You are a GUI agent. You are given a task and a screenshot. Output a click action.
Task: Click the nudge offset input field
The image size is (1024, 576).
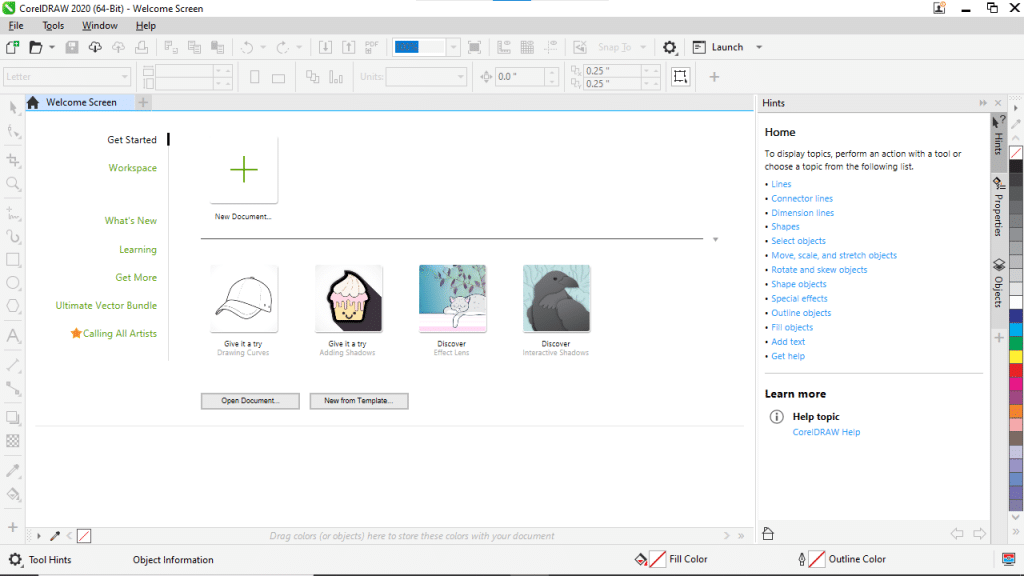pos(520,76)
